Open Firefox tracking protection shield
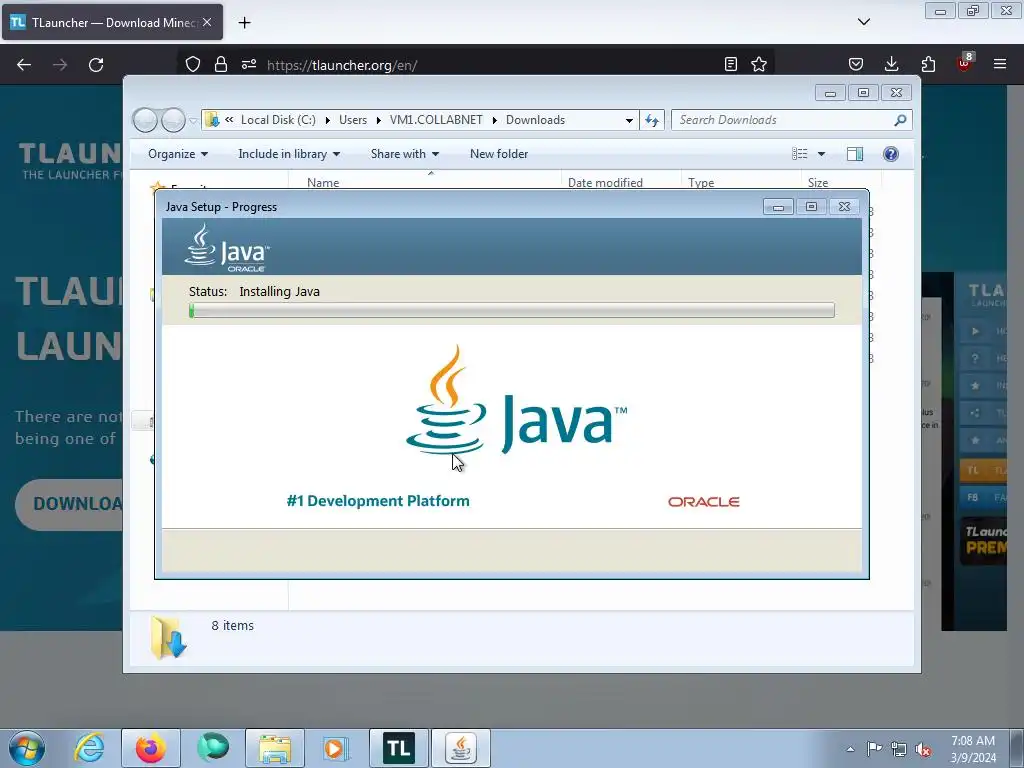This screenshot has width=1024, height=768. (193, 64)
